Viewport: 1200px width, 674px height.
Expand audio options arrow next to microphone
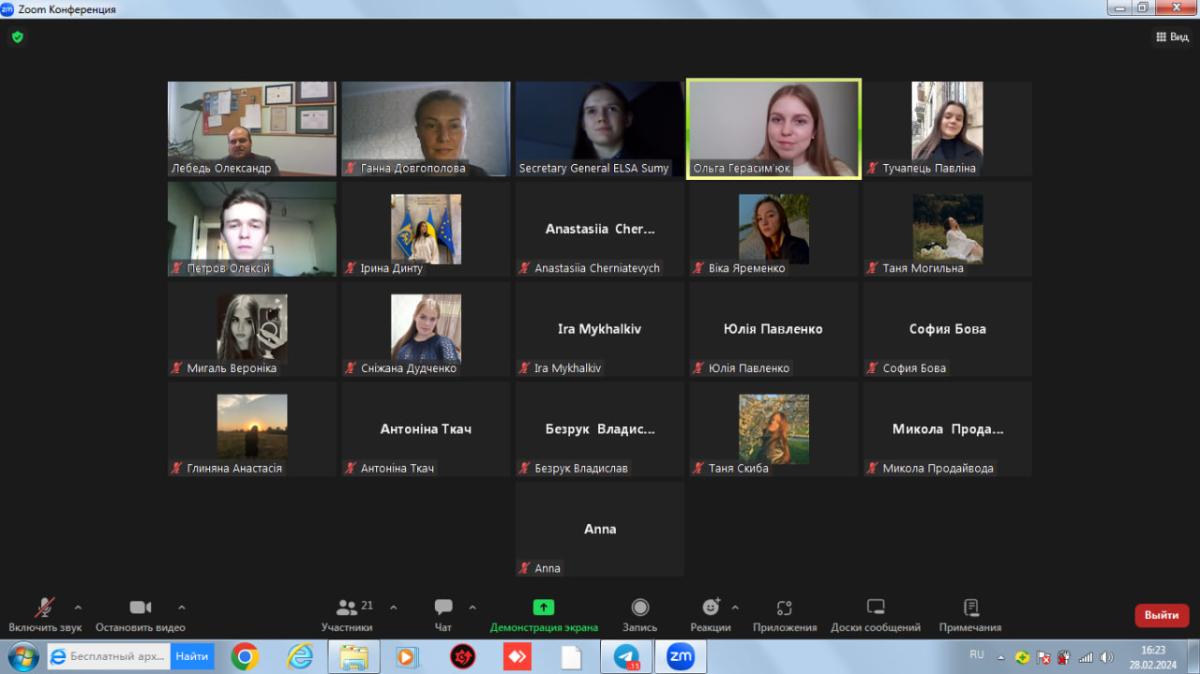click(78, 607)
